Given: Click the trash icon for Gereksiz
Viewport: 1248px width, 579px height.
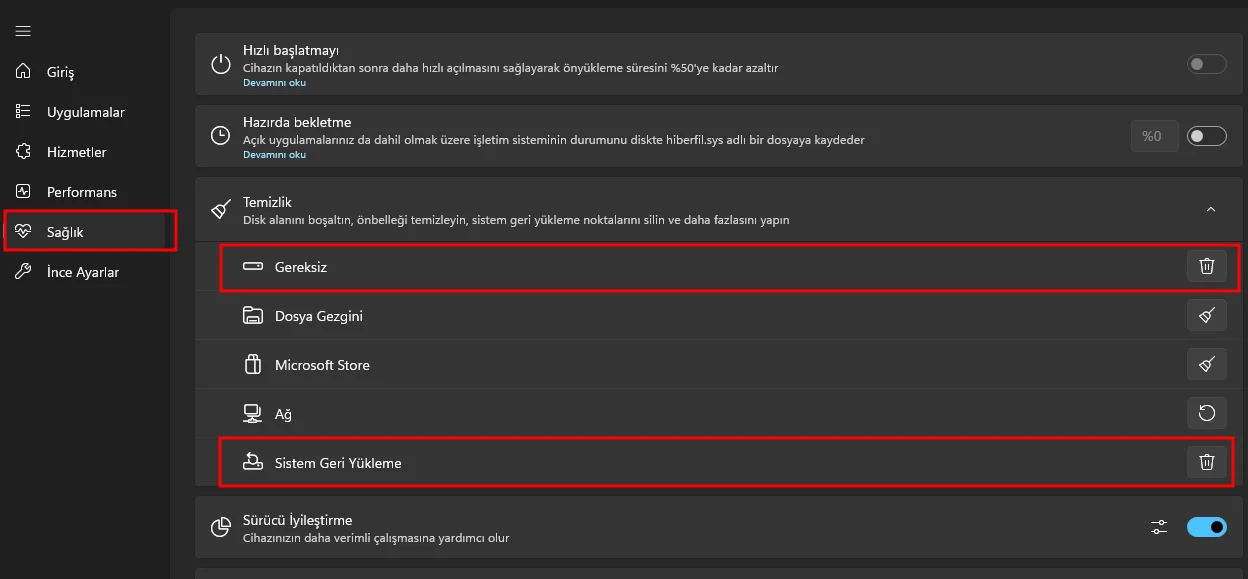Looking at the screenshot, I should (x=1206, y=266).
